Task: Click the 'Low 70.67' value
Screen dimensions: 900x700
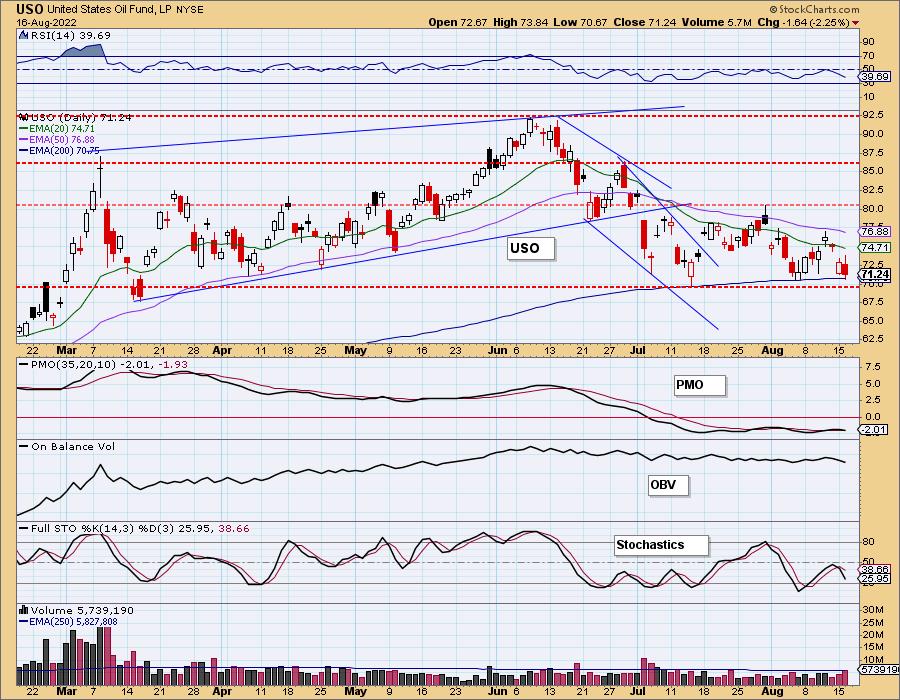Action: (x=579, y=22)
